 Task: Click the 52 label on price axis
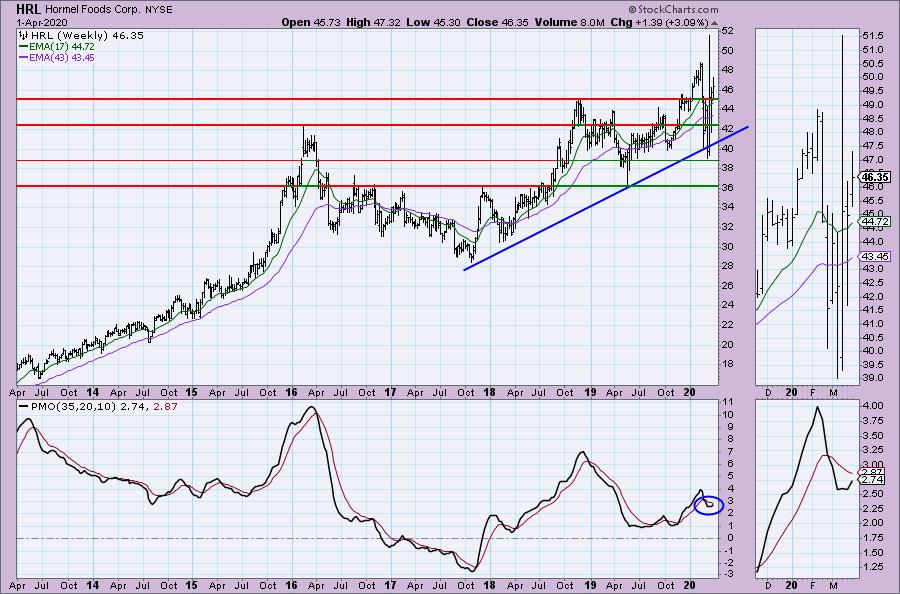(x=727, y=31)
